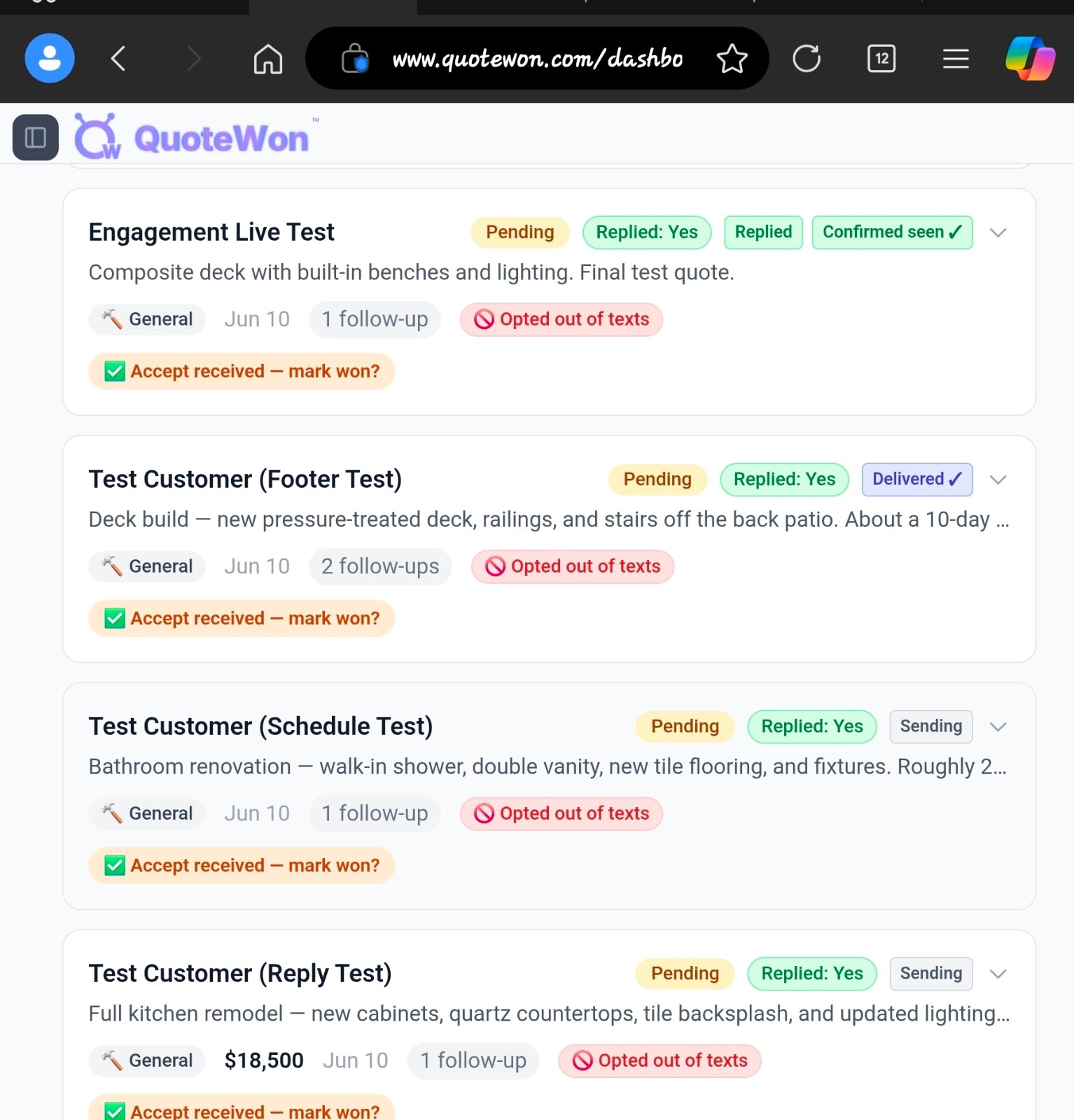Click Opted out of texts on Footer Test
Screen dimensions: 1074x1120
coord(573,566)
